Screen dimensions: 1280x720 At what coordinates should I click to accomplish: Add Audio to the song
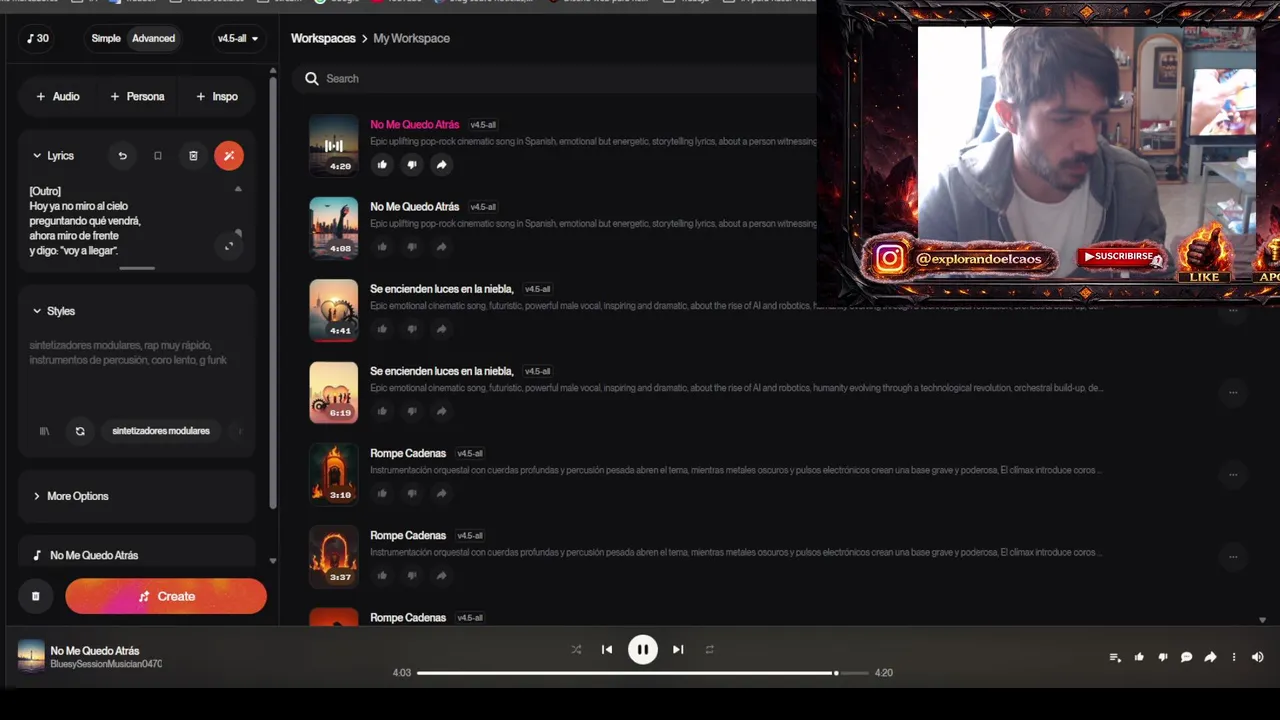(58, 96)
